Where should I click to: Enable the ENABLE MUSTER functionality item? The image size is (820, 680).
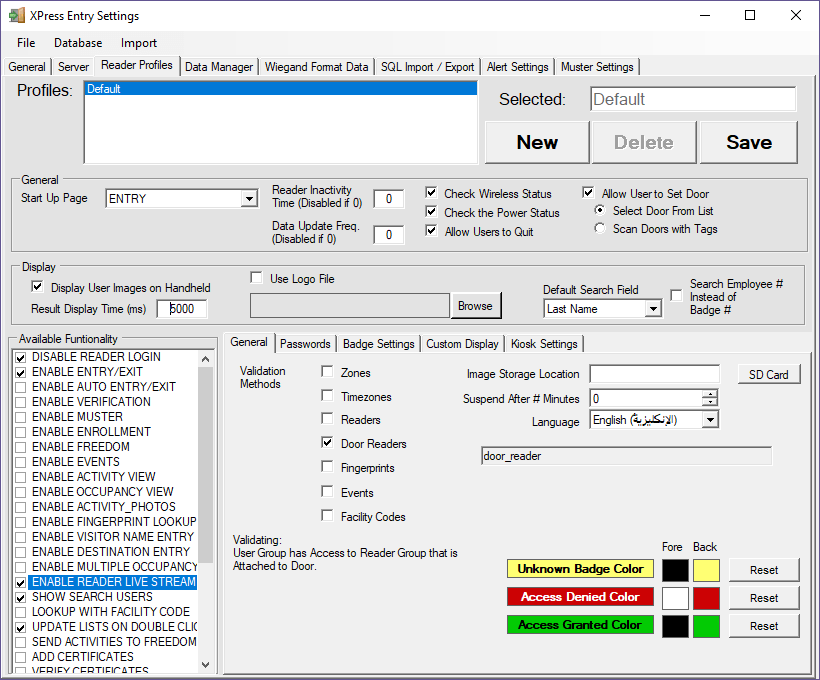click(21, 417)
